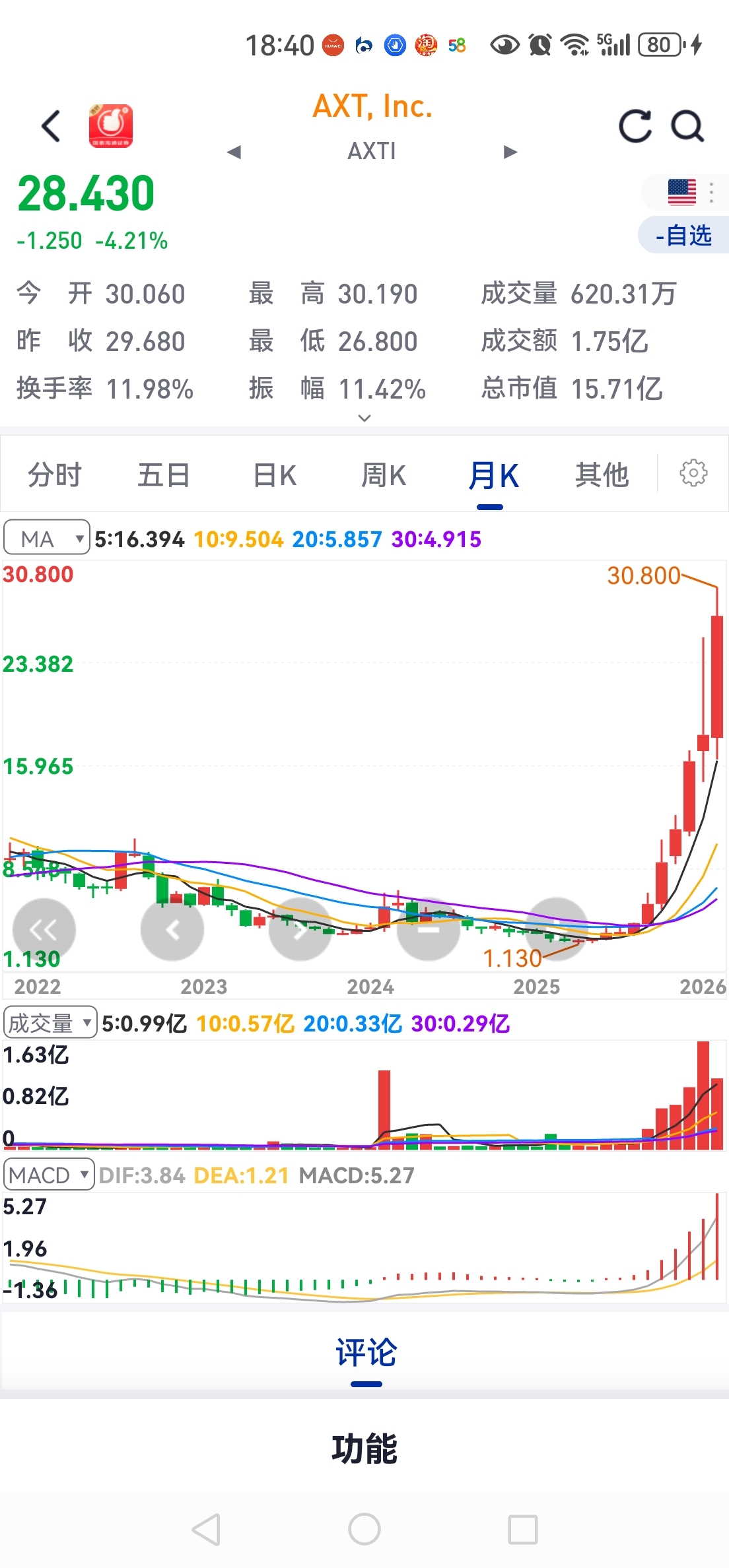This screenshot has width=729, height=1568.
Task: Move chart right with right-arrow button
Action: point(300,929)
